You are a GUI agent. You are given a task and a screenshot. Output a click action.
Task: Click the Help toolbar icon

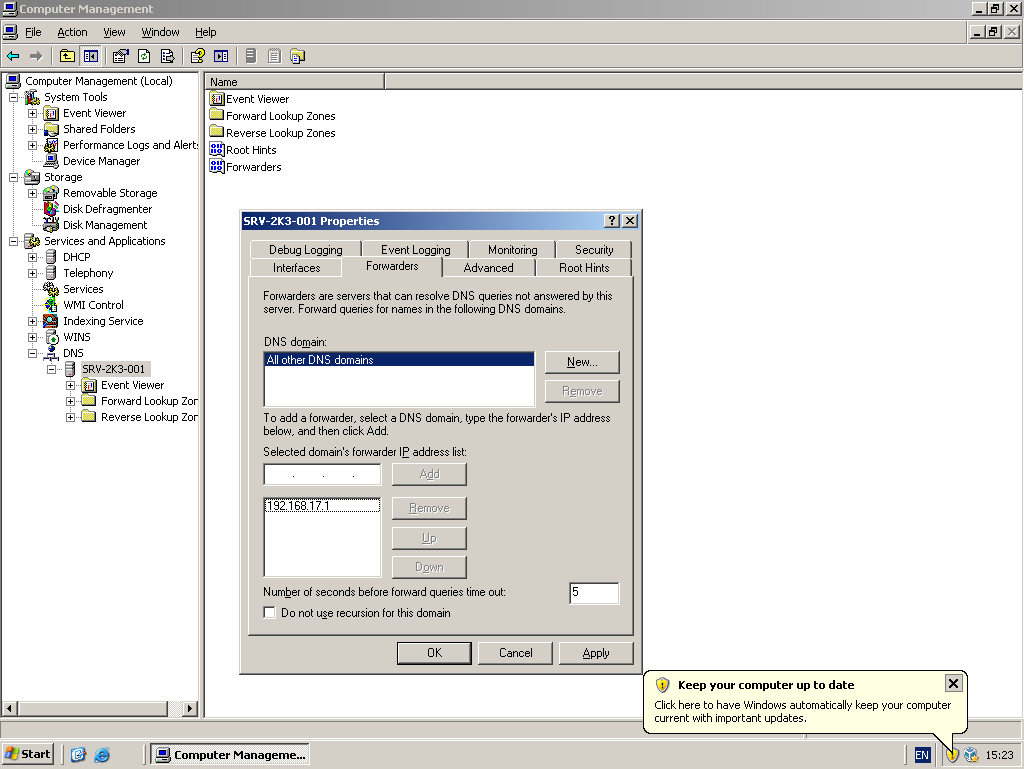pyautogui.click(x=197, y=56)
